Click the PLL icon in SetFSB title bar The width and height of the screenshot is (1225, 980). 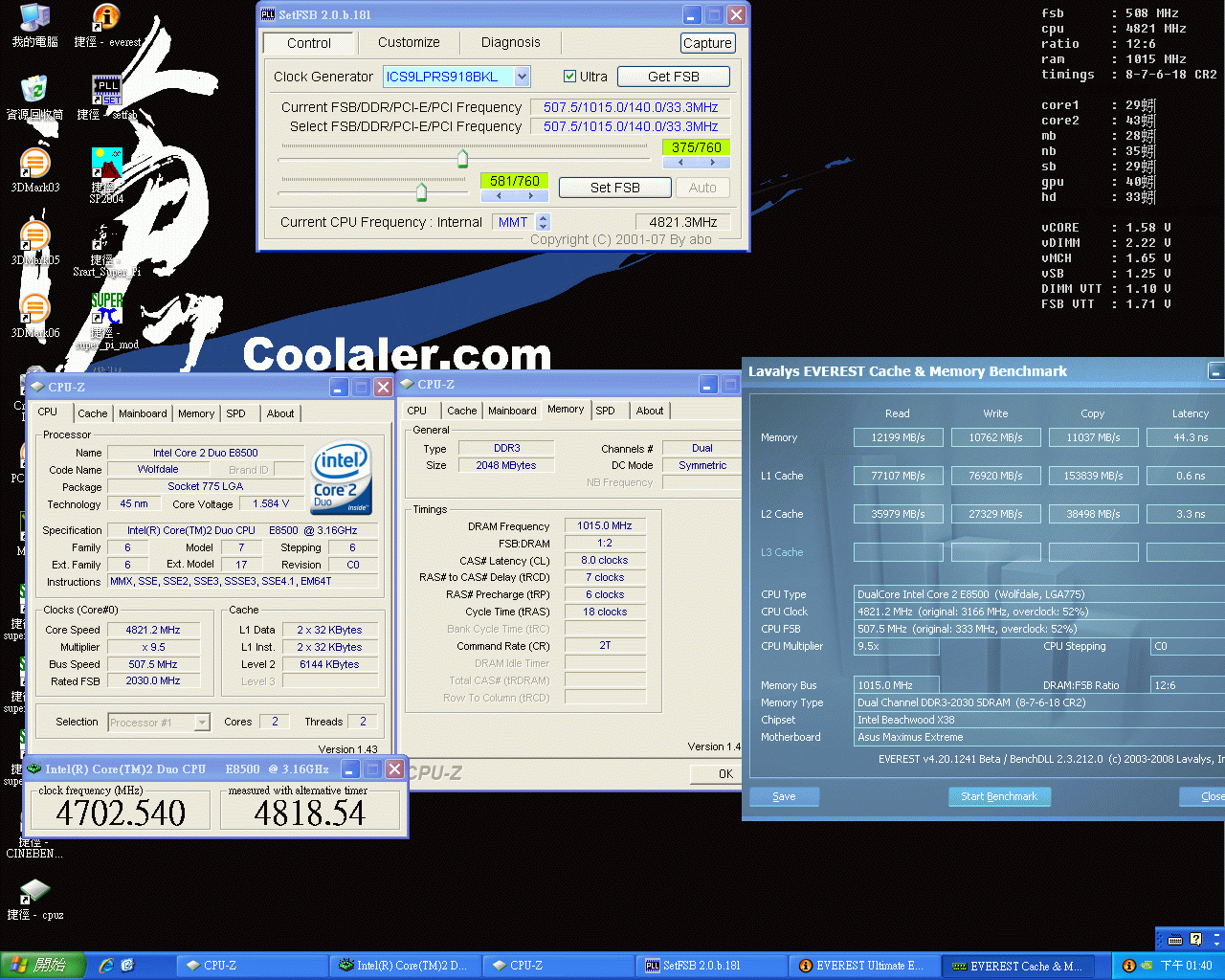268,14
